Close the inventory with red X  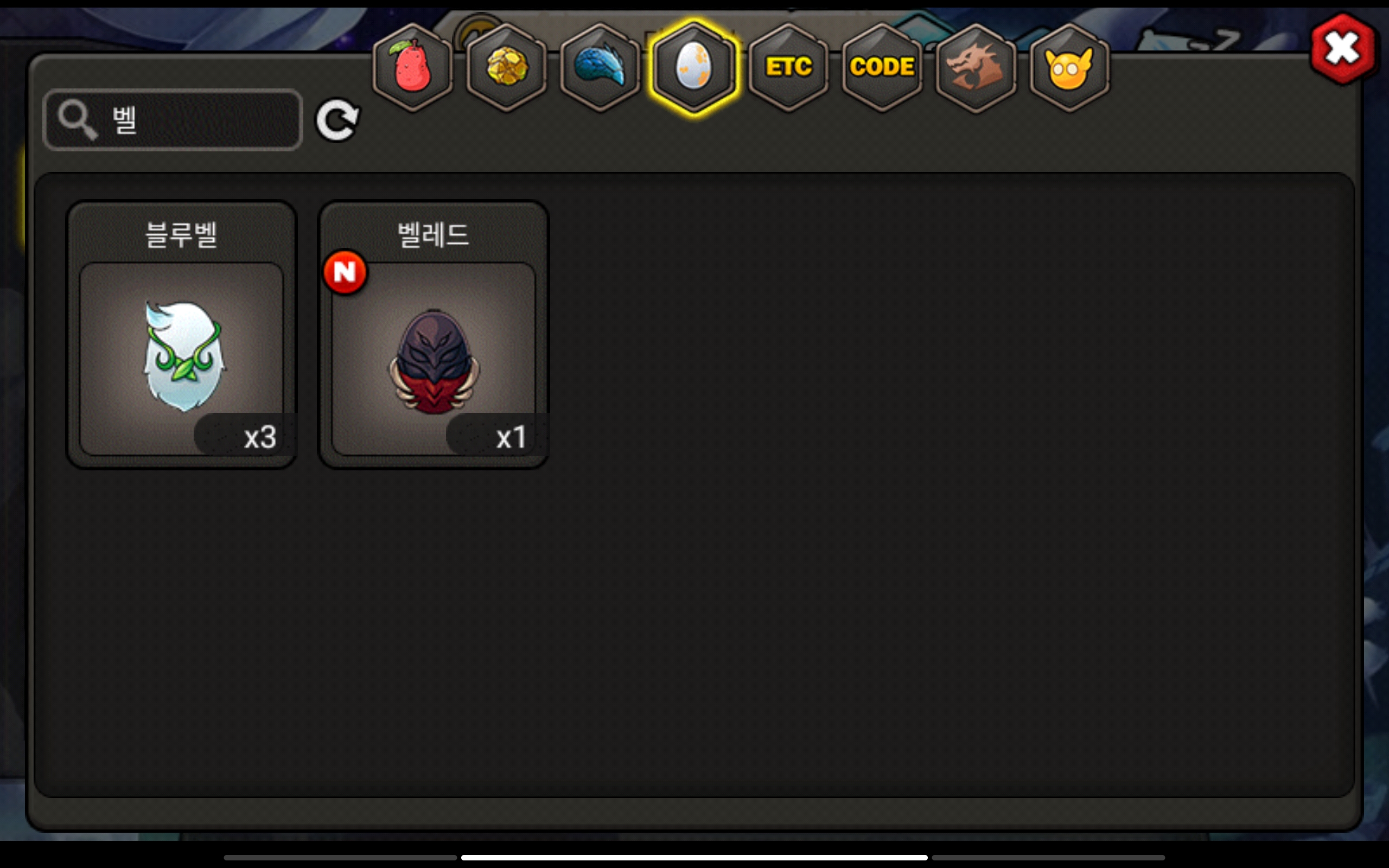point(1342,49)
